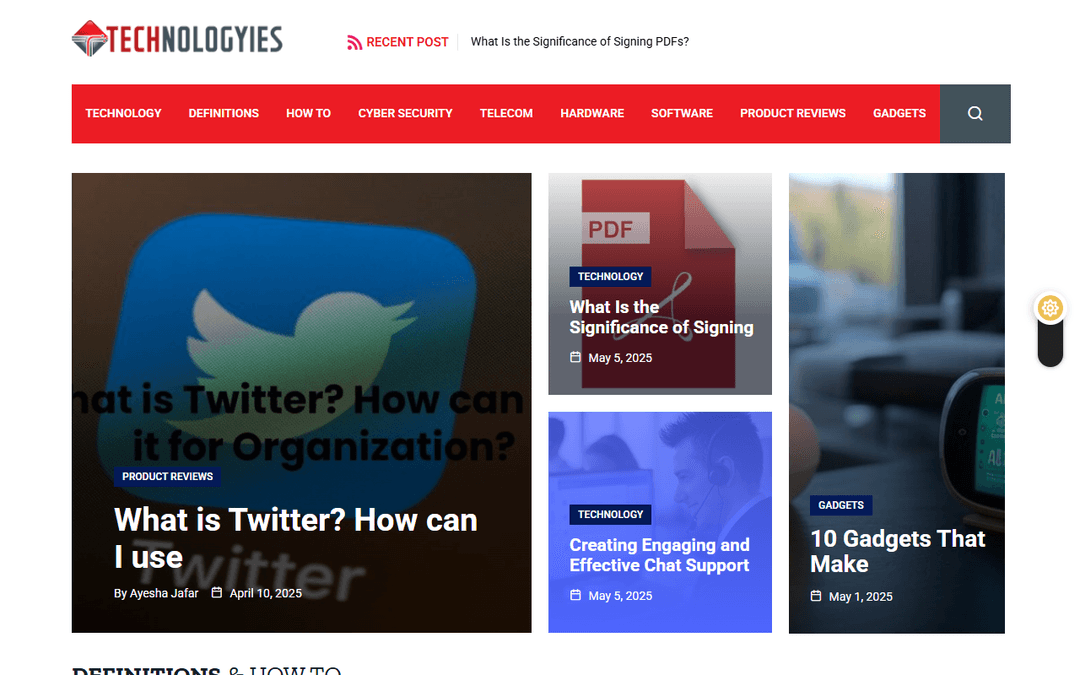Click the gear settings floating icon
The width and height of the screenshot is (1080, 675).
coord(1050,308)
